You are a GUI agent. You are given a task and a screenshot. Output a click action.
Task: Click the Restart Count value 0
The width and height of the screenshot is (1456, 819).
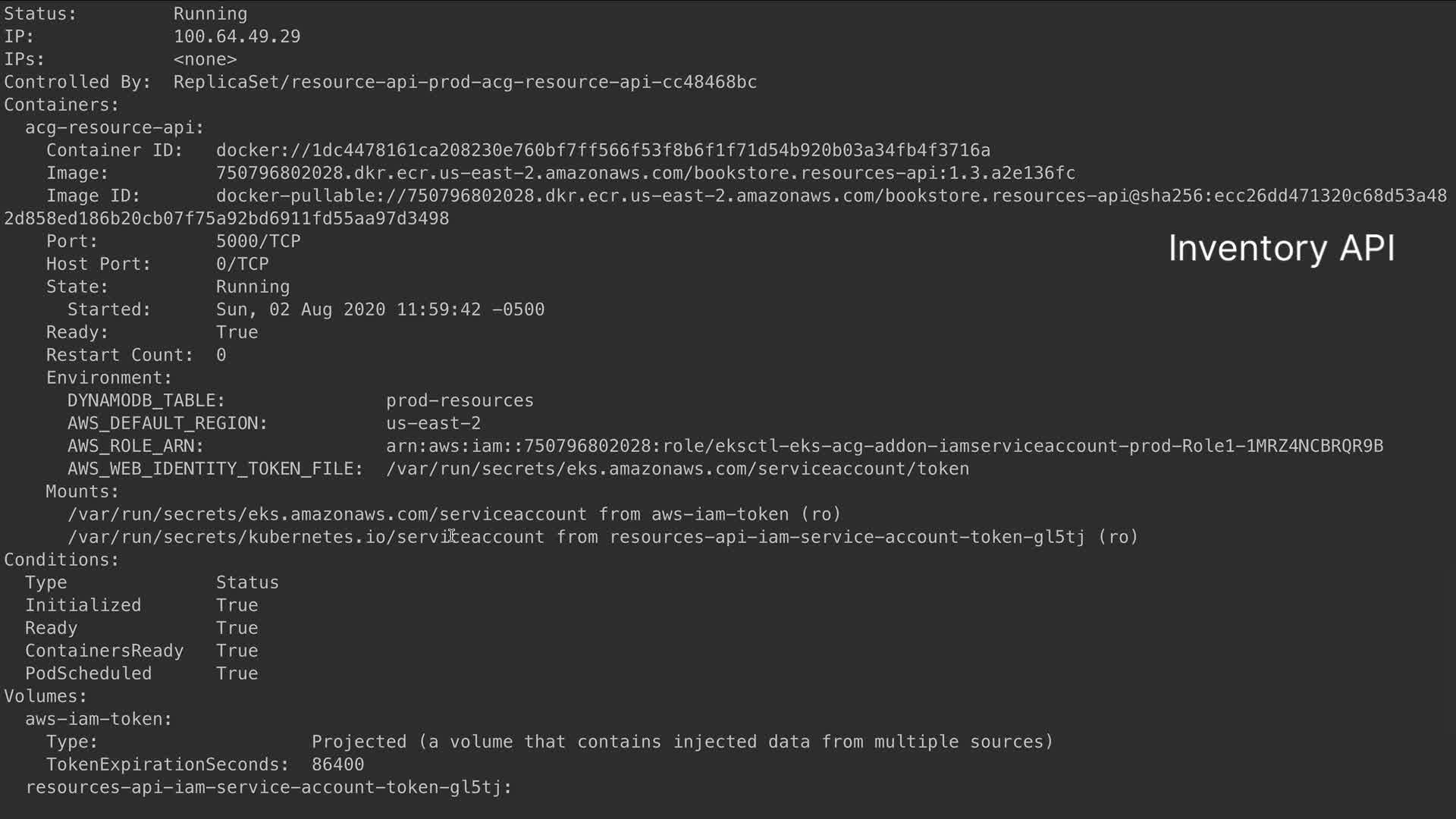pos(221,355)
